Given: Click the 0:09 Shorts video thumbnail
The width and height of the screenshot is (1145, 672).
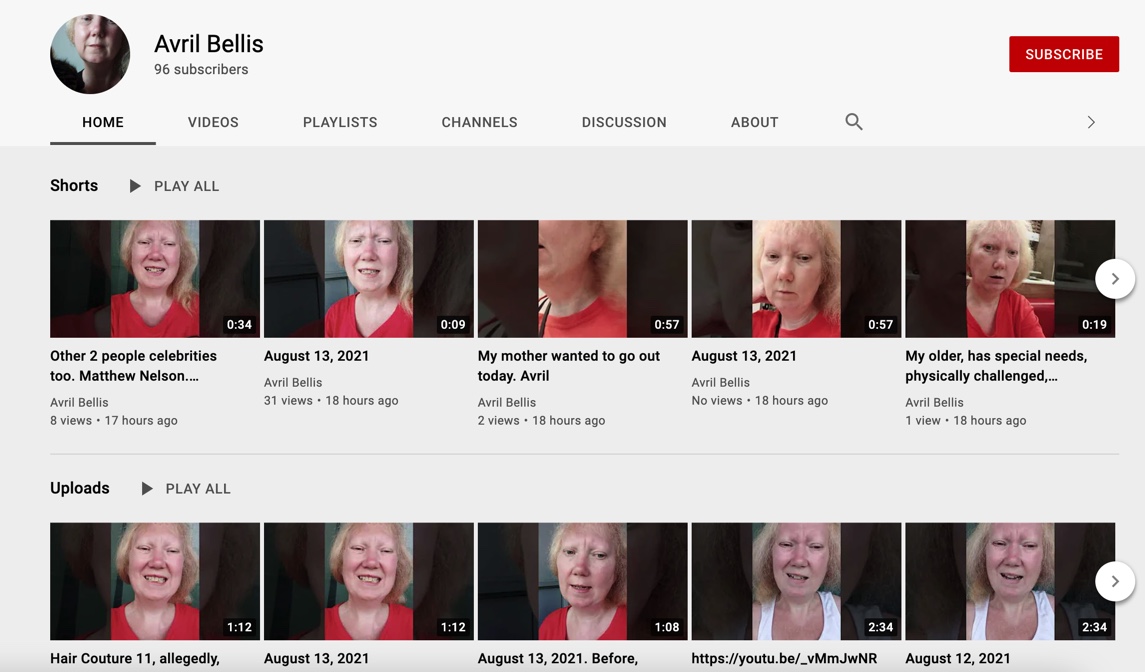Looking at the screenshot, I should tap(369, 279).
